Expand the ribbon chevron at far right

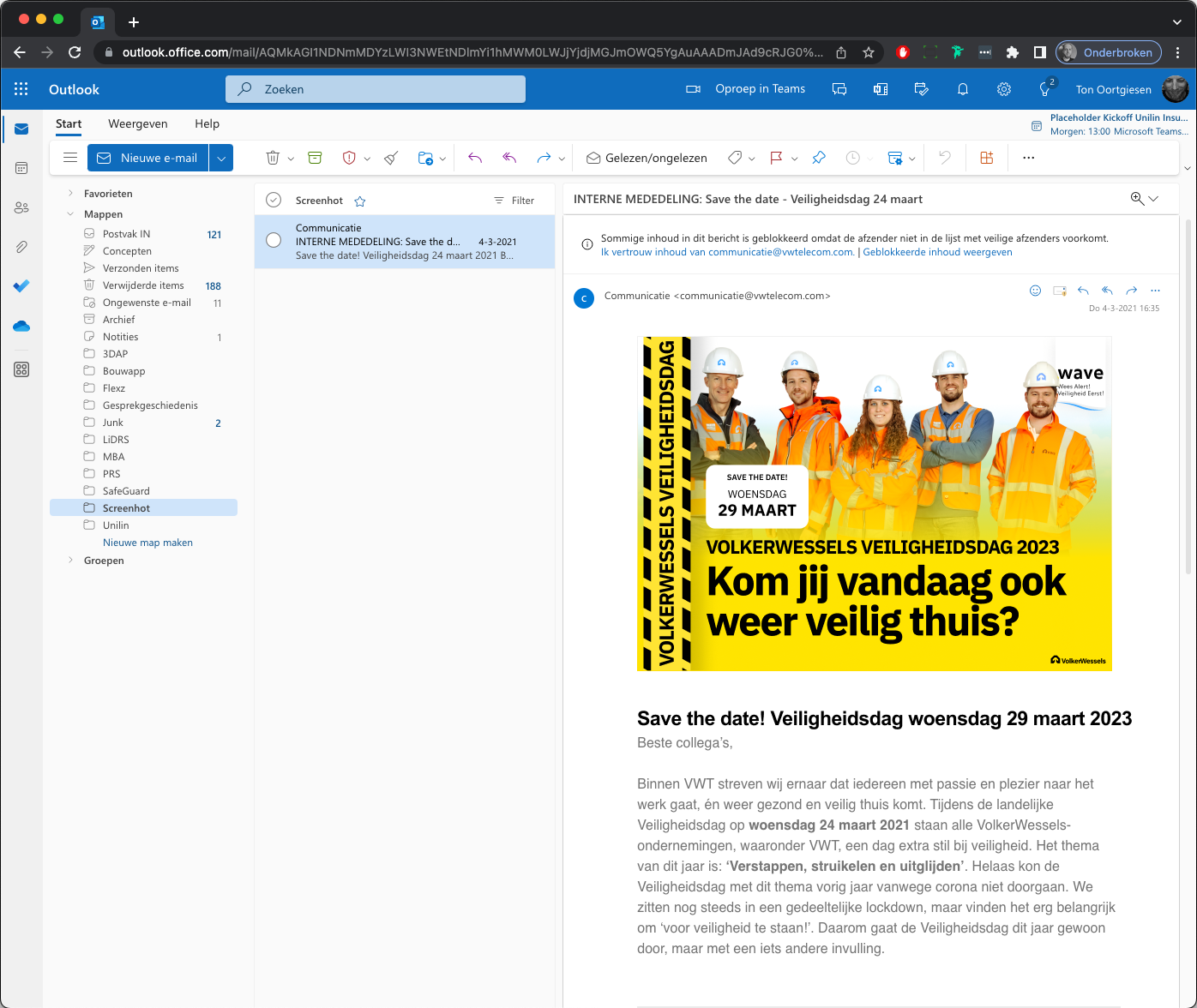click(x=1188, y=168)
